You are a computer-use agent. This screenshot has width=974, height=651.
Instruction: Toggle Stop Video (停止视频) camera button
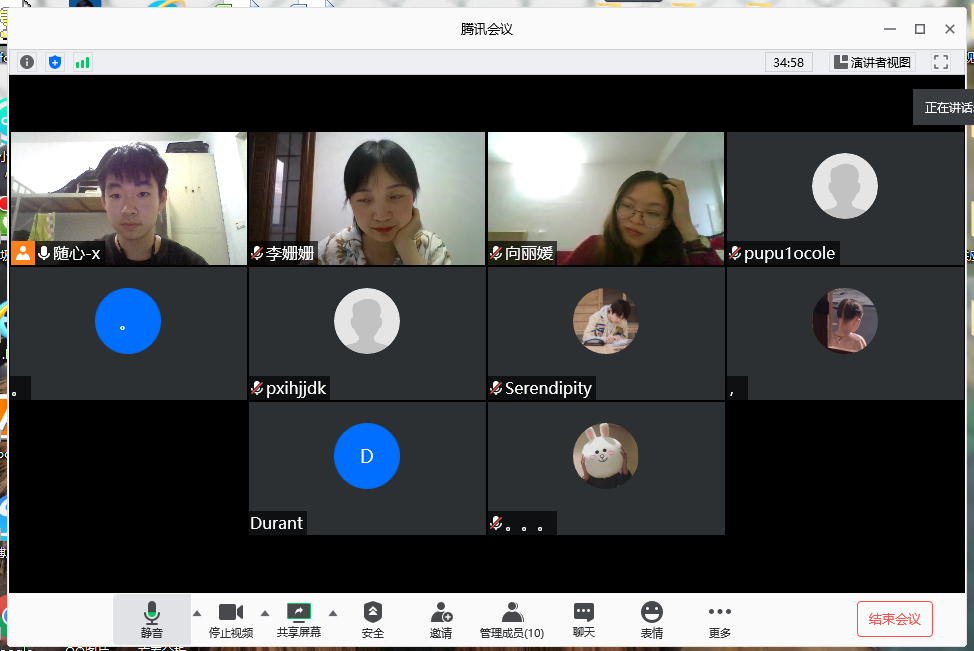(231, 620)
